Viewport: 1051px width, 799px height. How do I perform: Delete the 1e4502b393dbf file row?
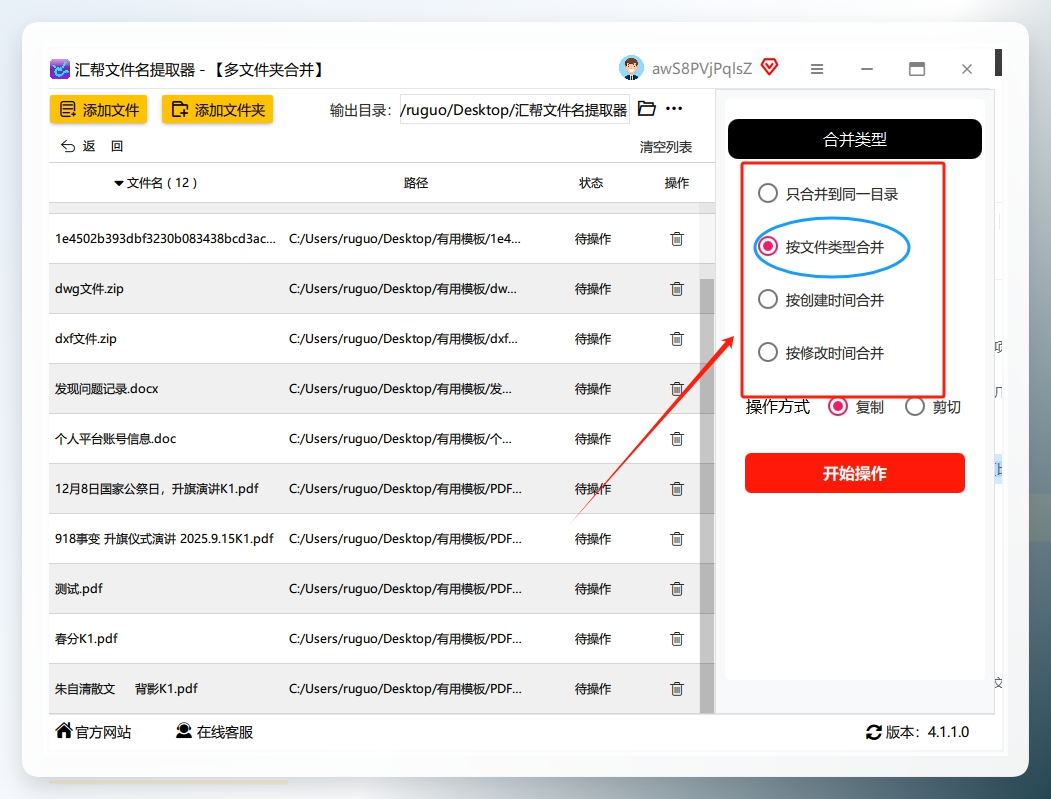pyautogui.click(x=677, y=239)
